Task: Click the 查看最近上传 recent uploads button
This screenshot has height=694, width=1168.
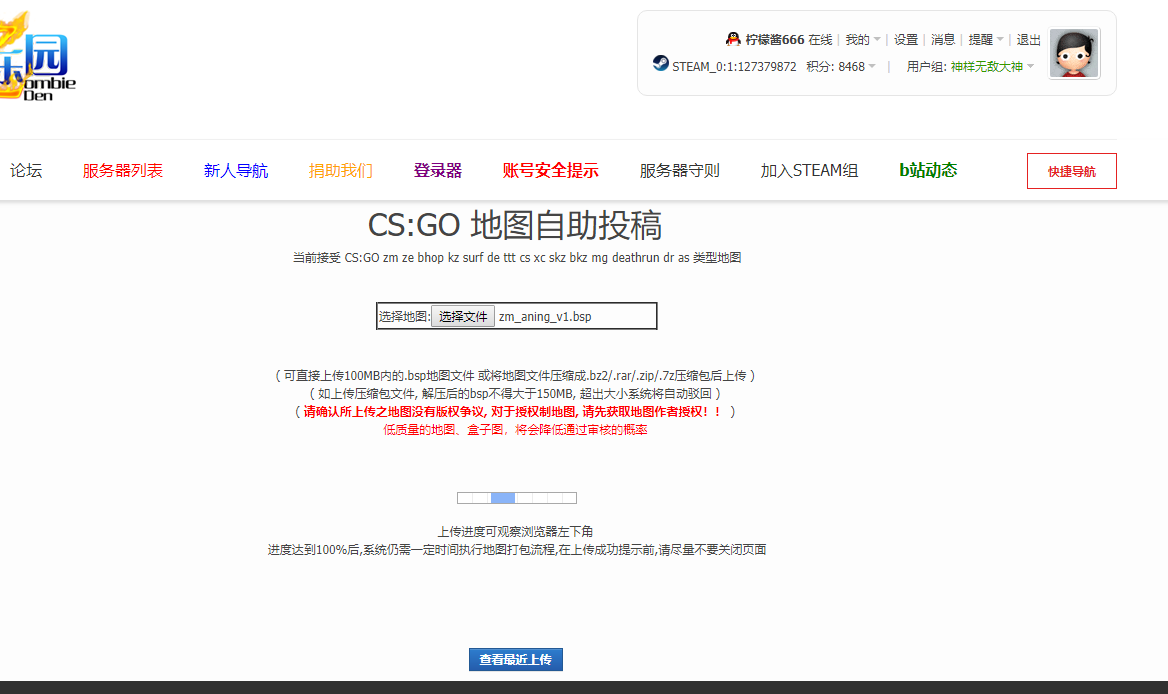Action: tap(515, 660)
